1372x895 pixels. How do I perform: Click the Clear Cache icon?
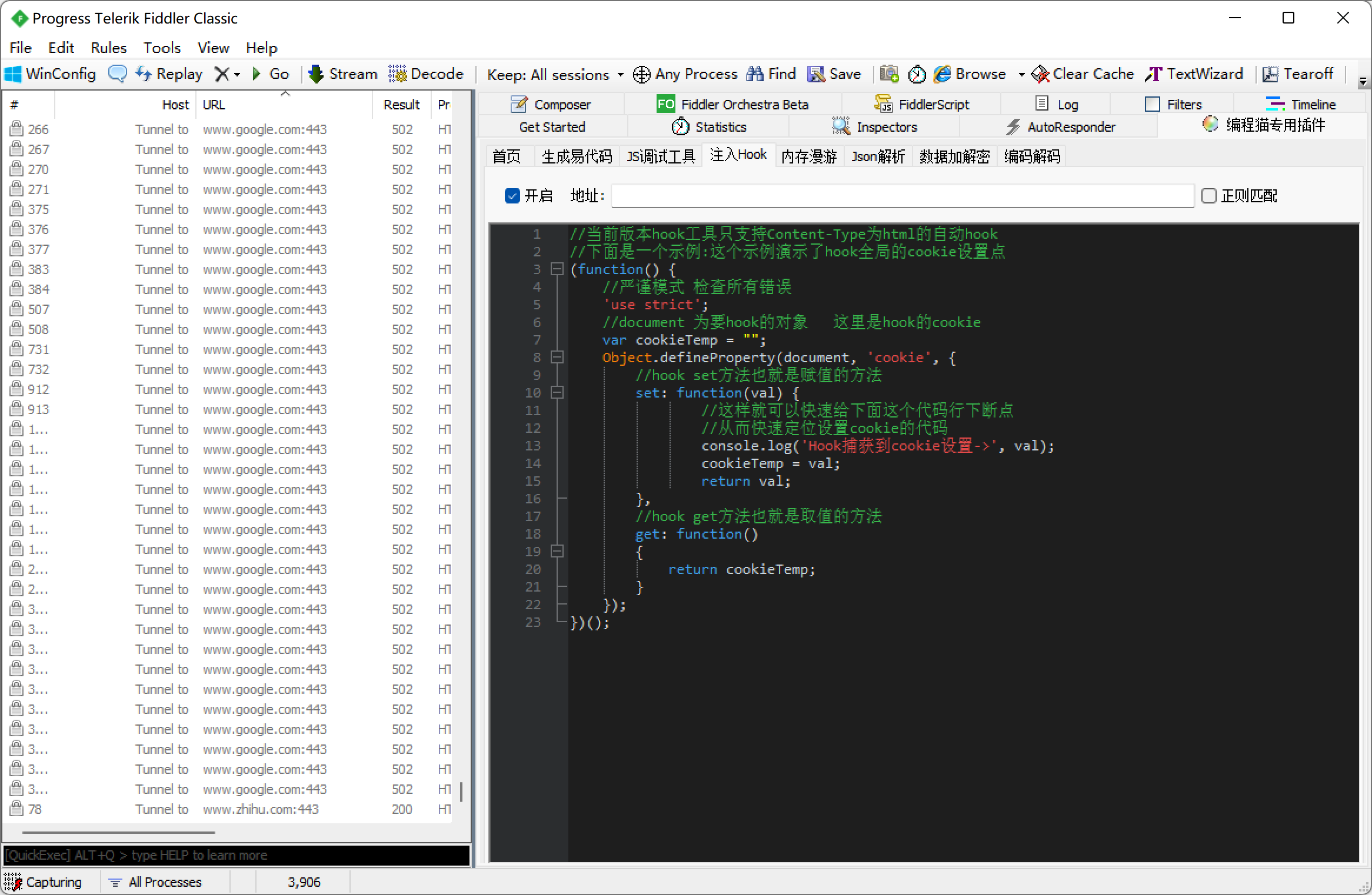point(1040,74)
